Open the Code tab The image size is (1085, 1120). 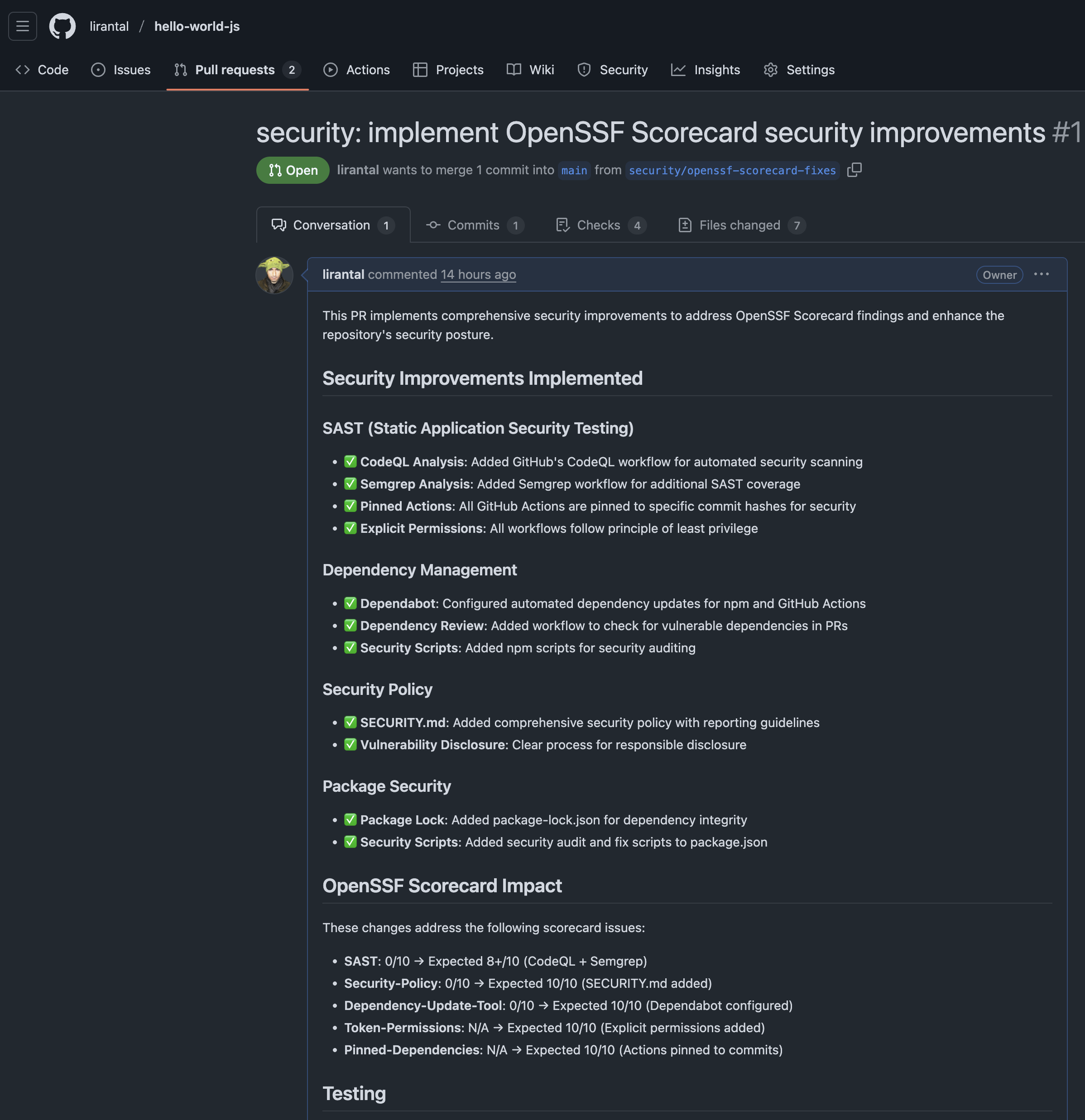42,70
